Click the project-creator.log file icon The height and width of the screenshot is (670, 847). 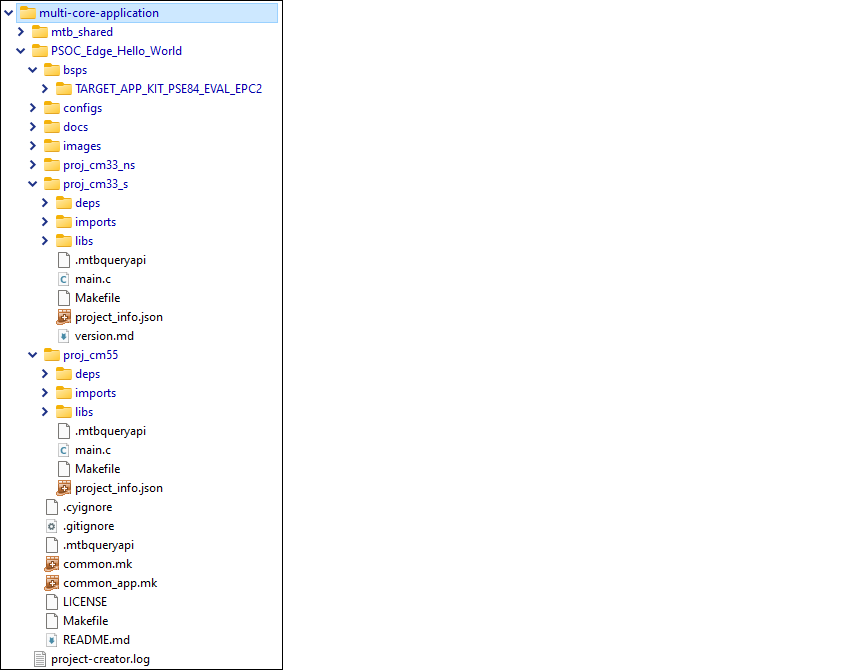tap(40, 659)
